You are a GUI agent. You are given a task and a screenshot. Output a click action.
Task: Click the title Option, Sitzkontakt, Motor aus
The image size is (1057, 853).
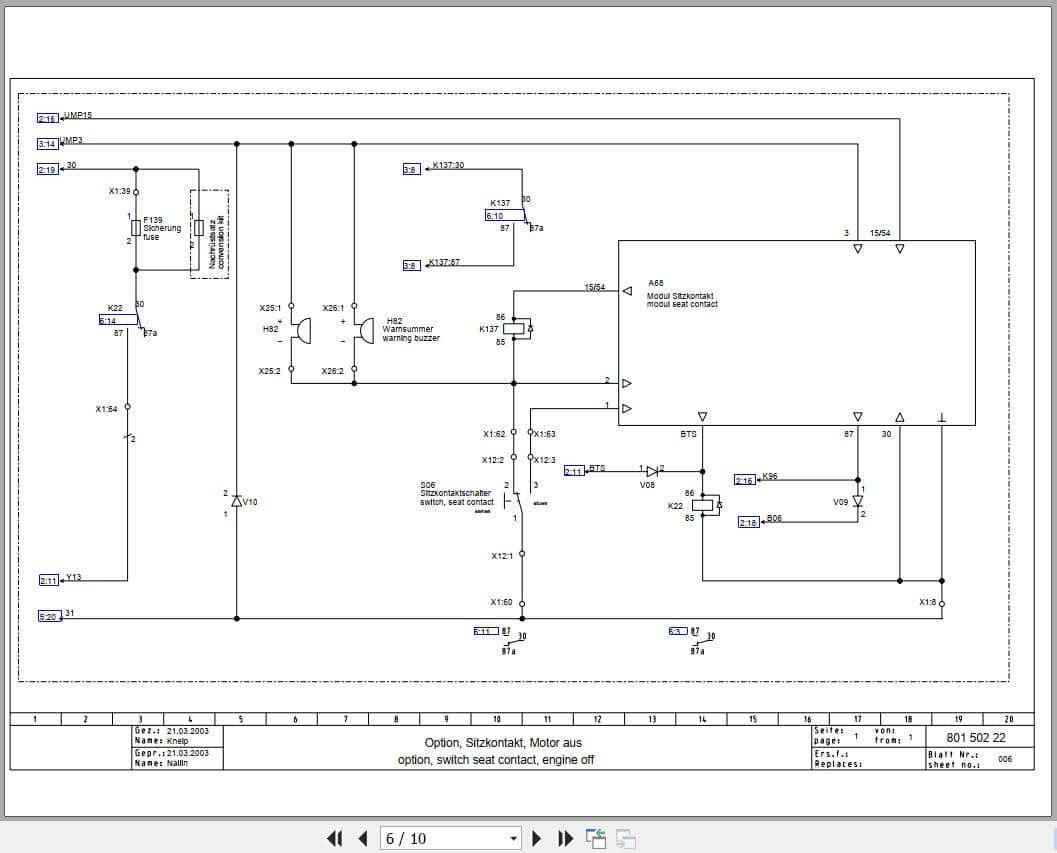click(x=503, y=742)
